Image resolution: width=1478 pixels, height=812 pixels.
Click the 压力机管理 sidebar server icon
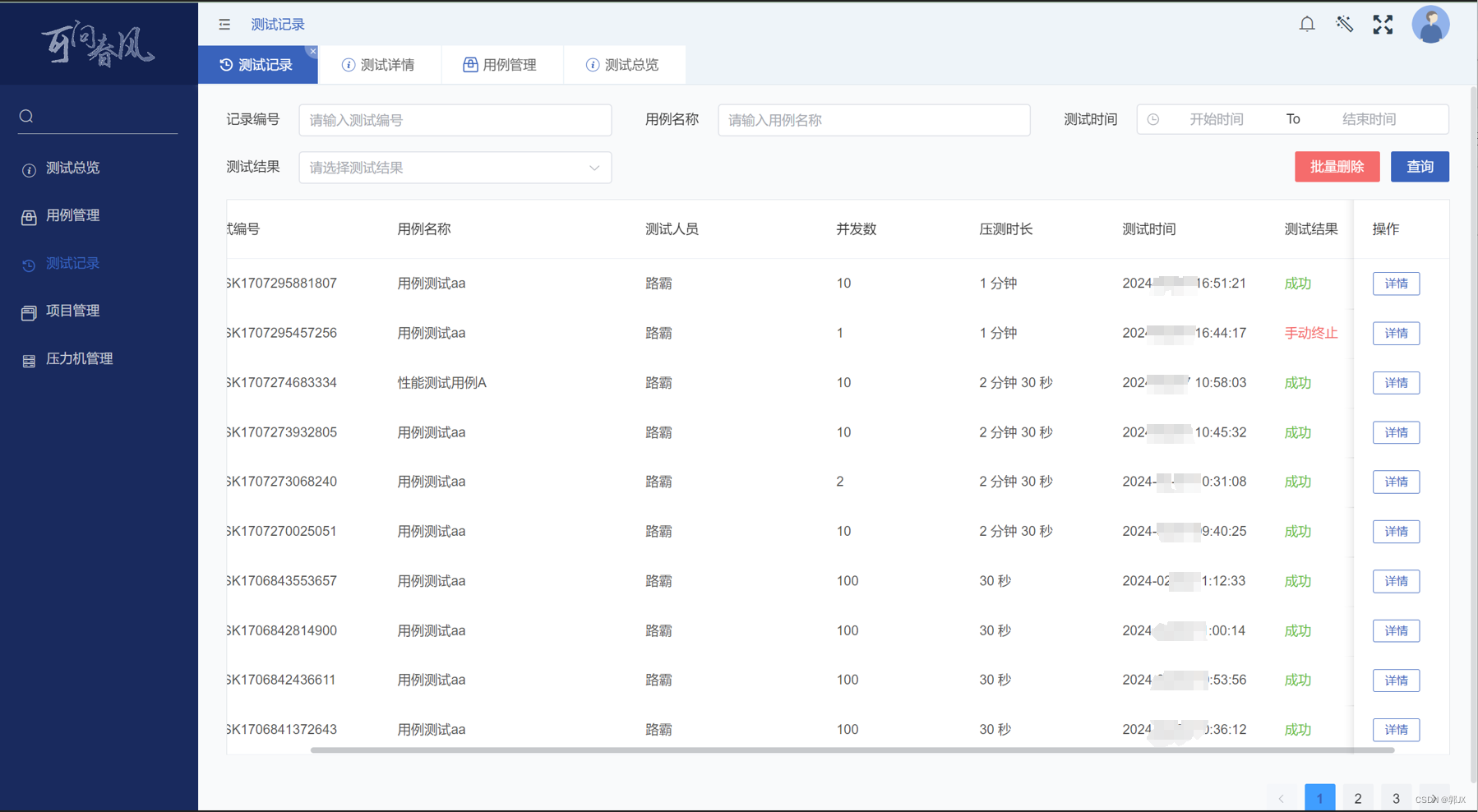[29, 360]
